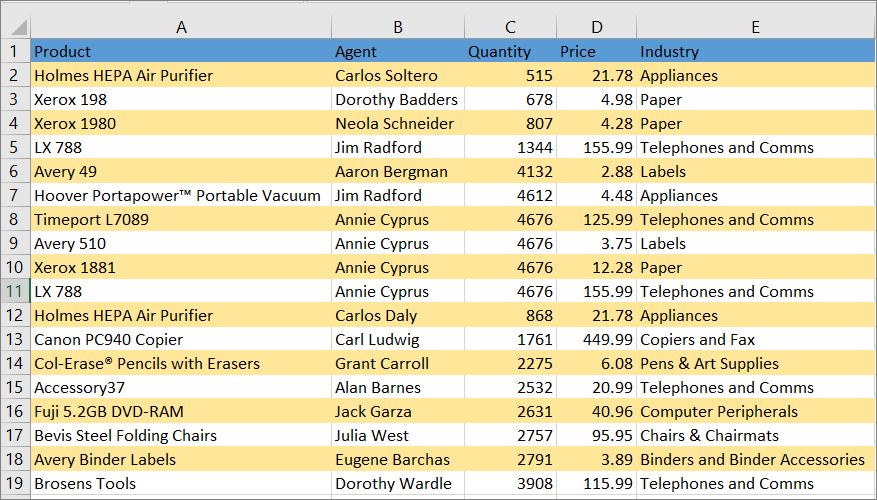
Task: Click the Quantity header cell
Action: click(510, 51)
